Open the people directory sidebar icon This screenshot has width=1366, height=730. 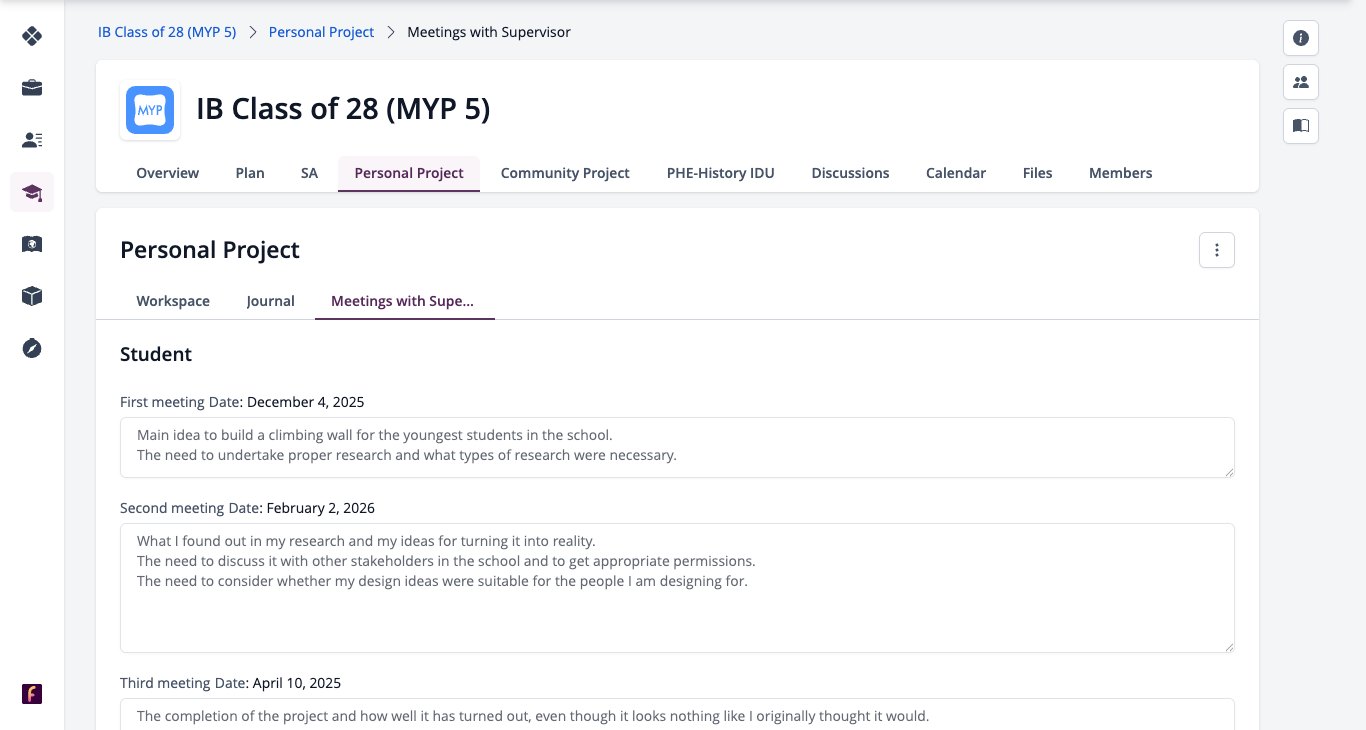(32, 140)
